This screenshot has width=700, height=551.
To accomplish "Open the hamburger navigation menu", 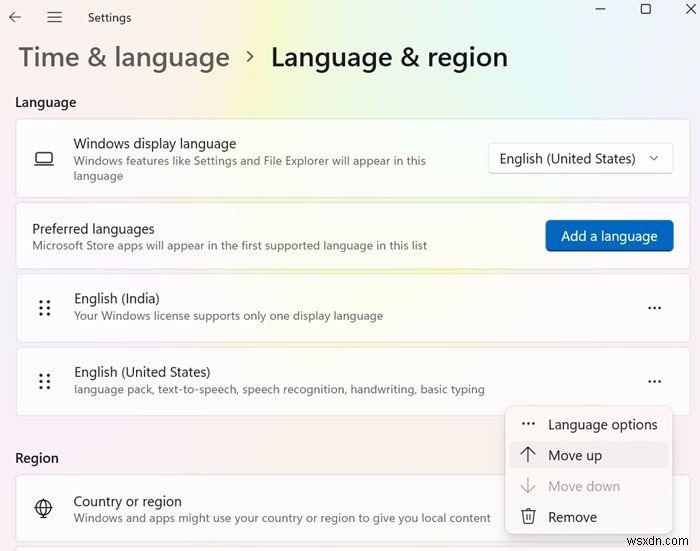I will click(54, 17).
